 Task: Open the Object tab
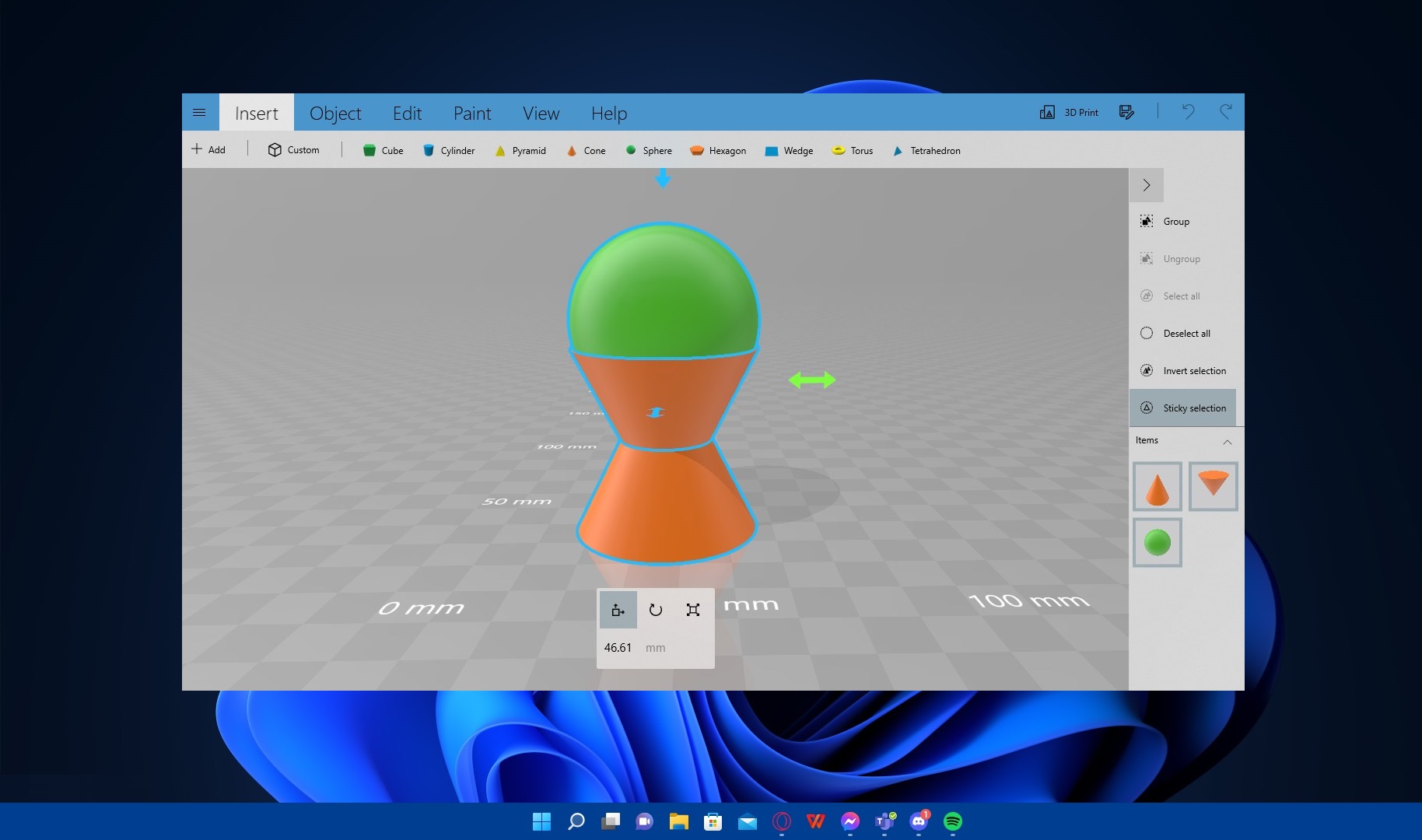pos(334,114)
